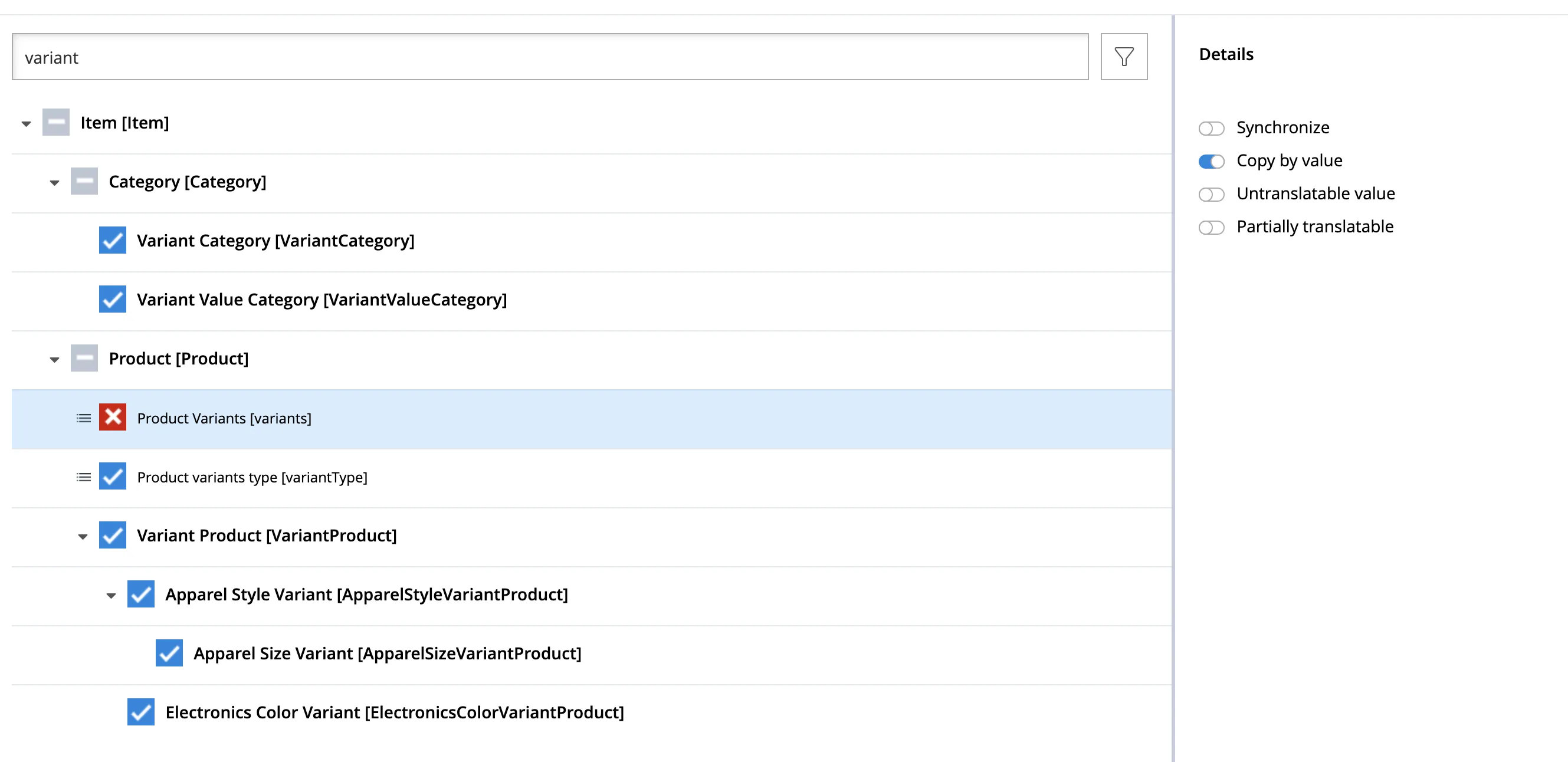
Task: Collapse the Item tree node
Action: pyautogui.click(x=26, y=123)
